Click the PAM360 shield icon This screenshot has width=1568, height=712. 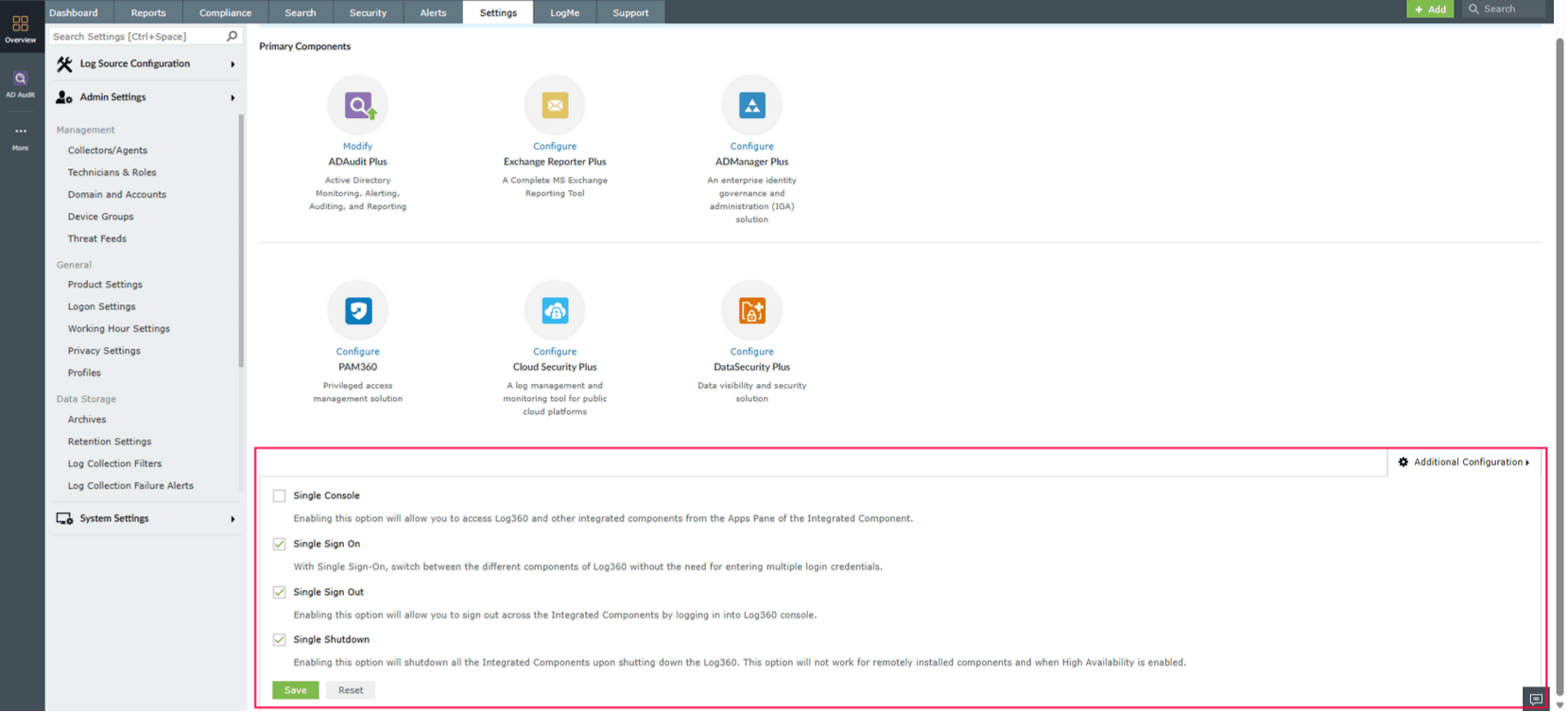click(358, 310)
